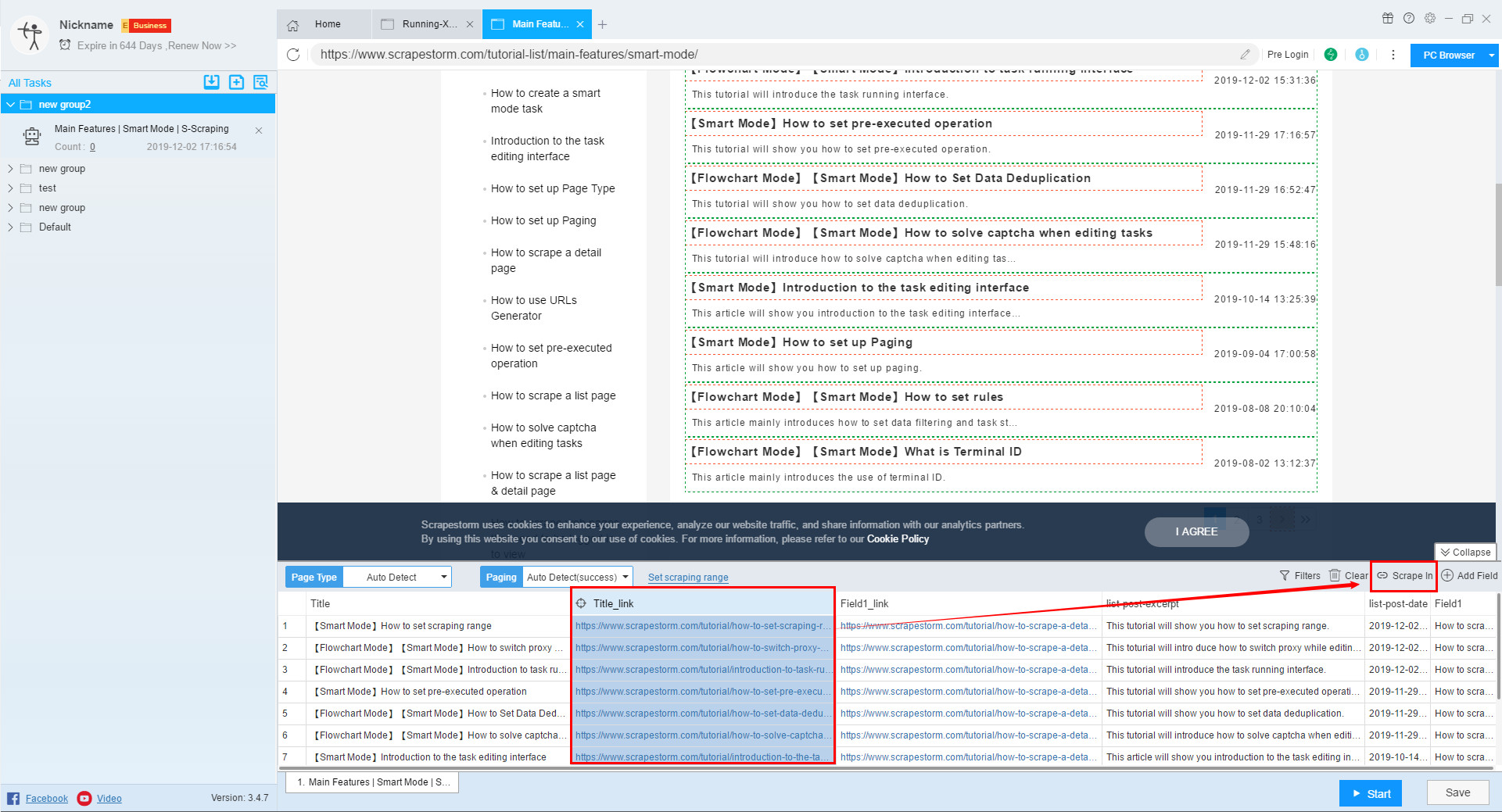Click the blue key icon in address bar

click(x=1362, y=55)
